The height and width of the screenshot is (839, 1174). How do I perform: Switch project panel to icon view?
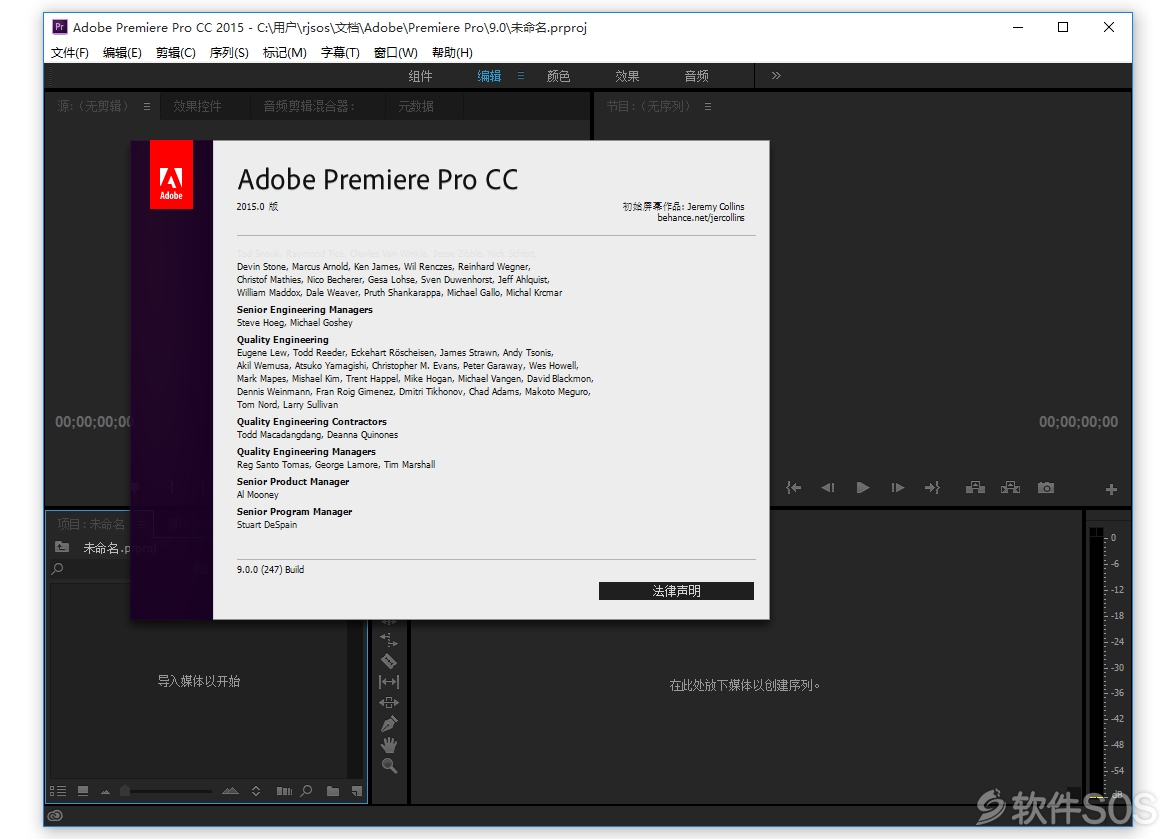coord(83,791)
